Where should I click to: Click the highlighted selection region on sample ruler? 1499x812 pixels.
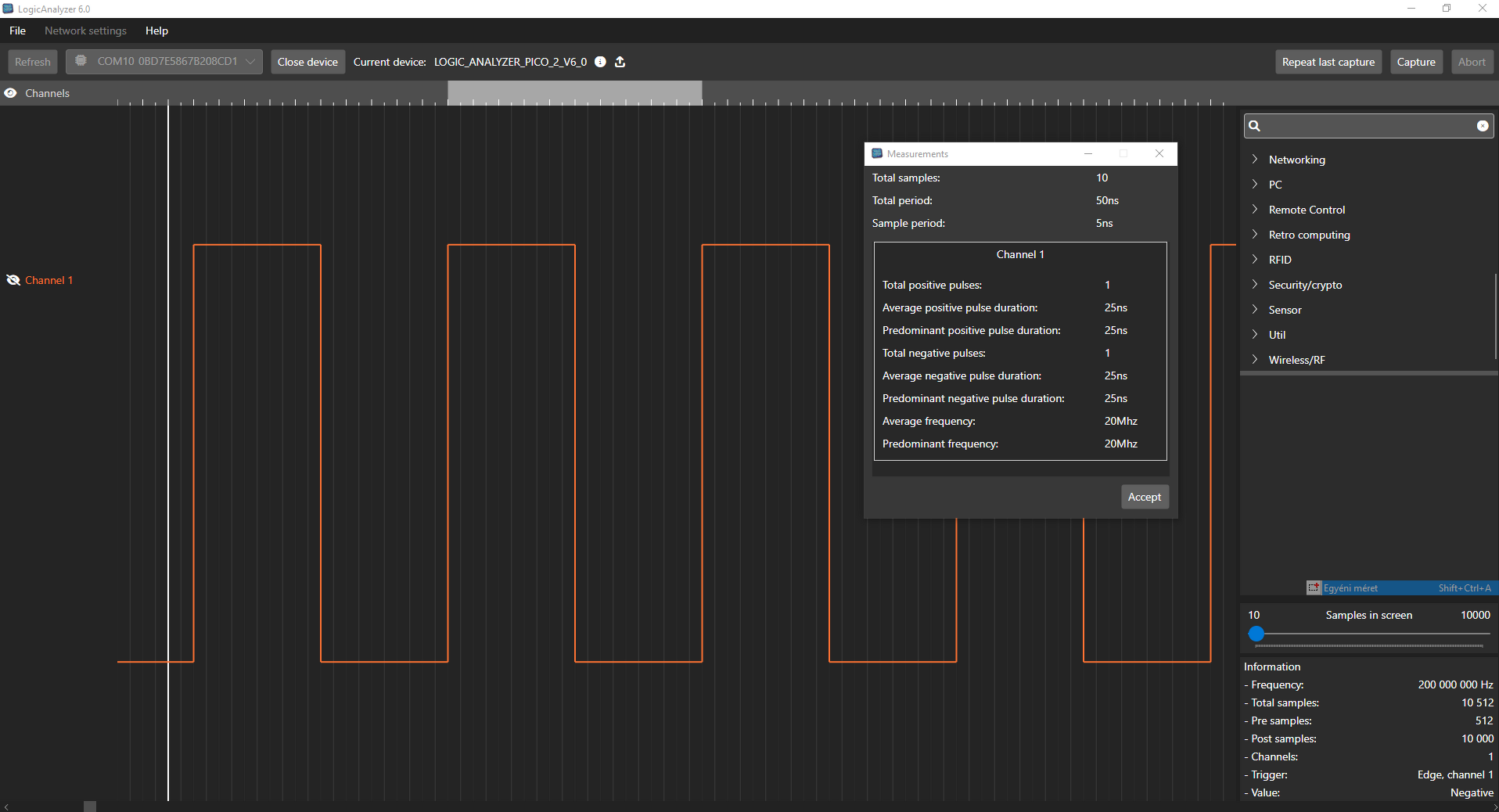[575, 93]
